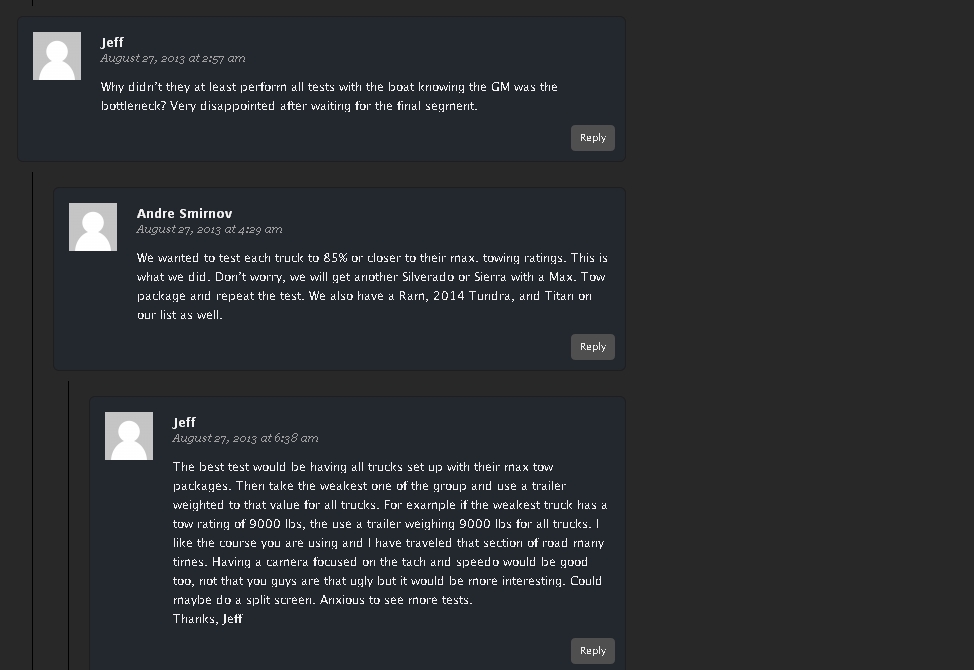Click the vertical thread line beside Andre's comment

(x=33, y=400)
